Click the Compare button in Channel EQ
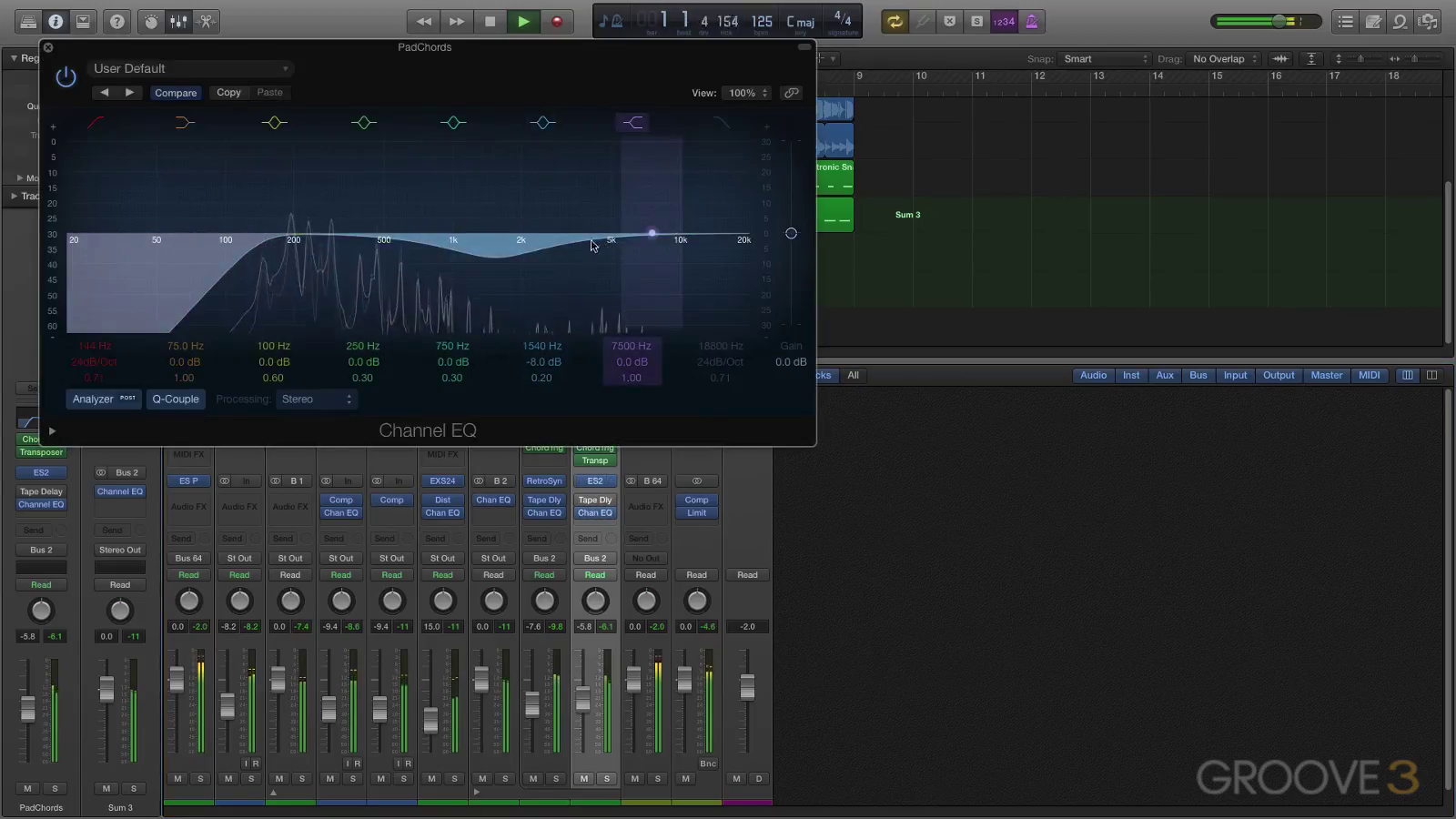This screenshot has width=1456, height=819. (x=176, y=93)
